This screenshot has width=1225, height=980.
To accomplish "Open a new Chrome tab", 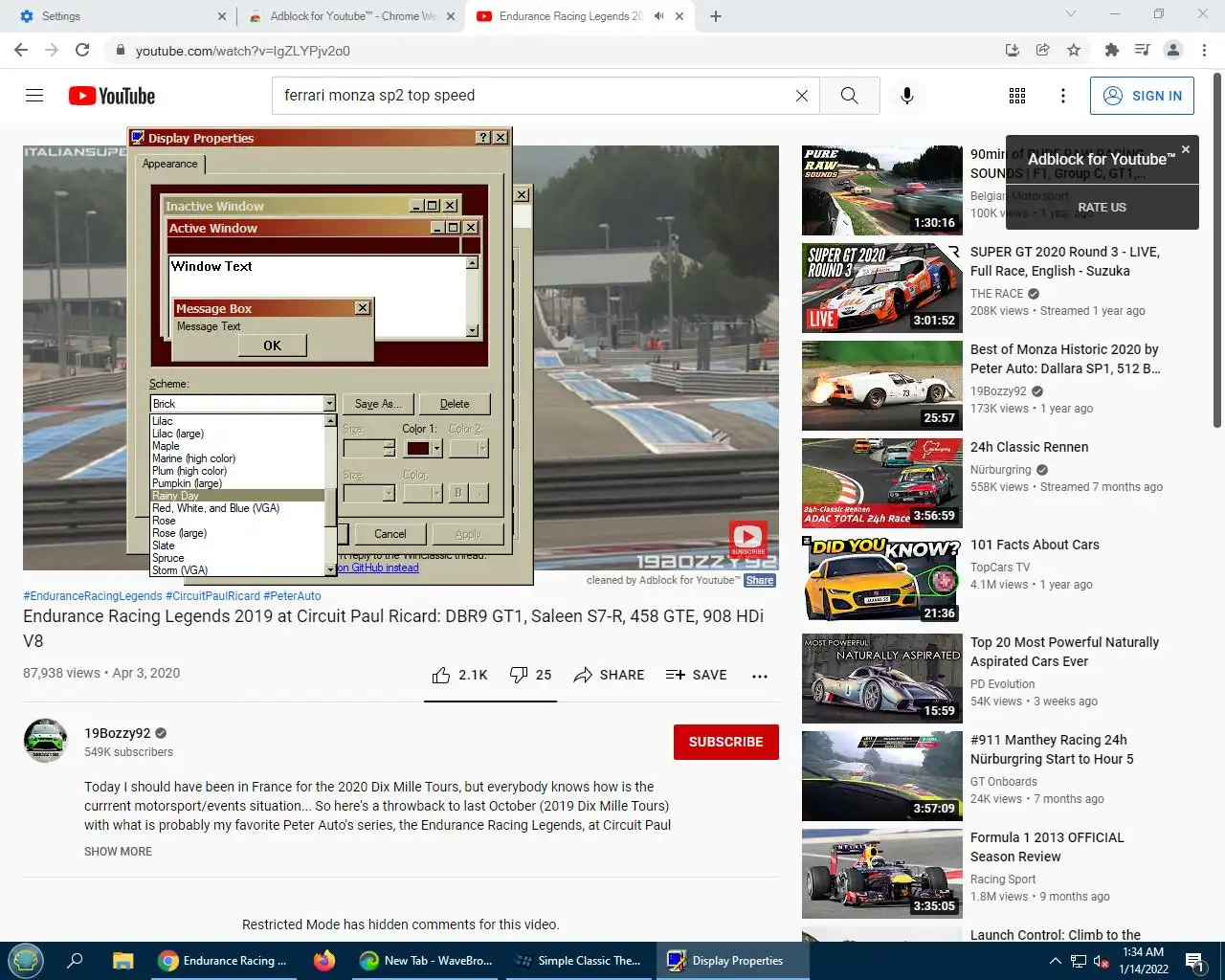I will [716, 16].
